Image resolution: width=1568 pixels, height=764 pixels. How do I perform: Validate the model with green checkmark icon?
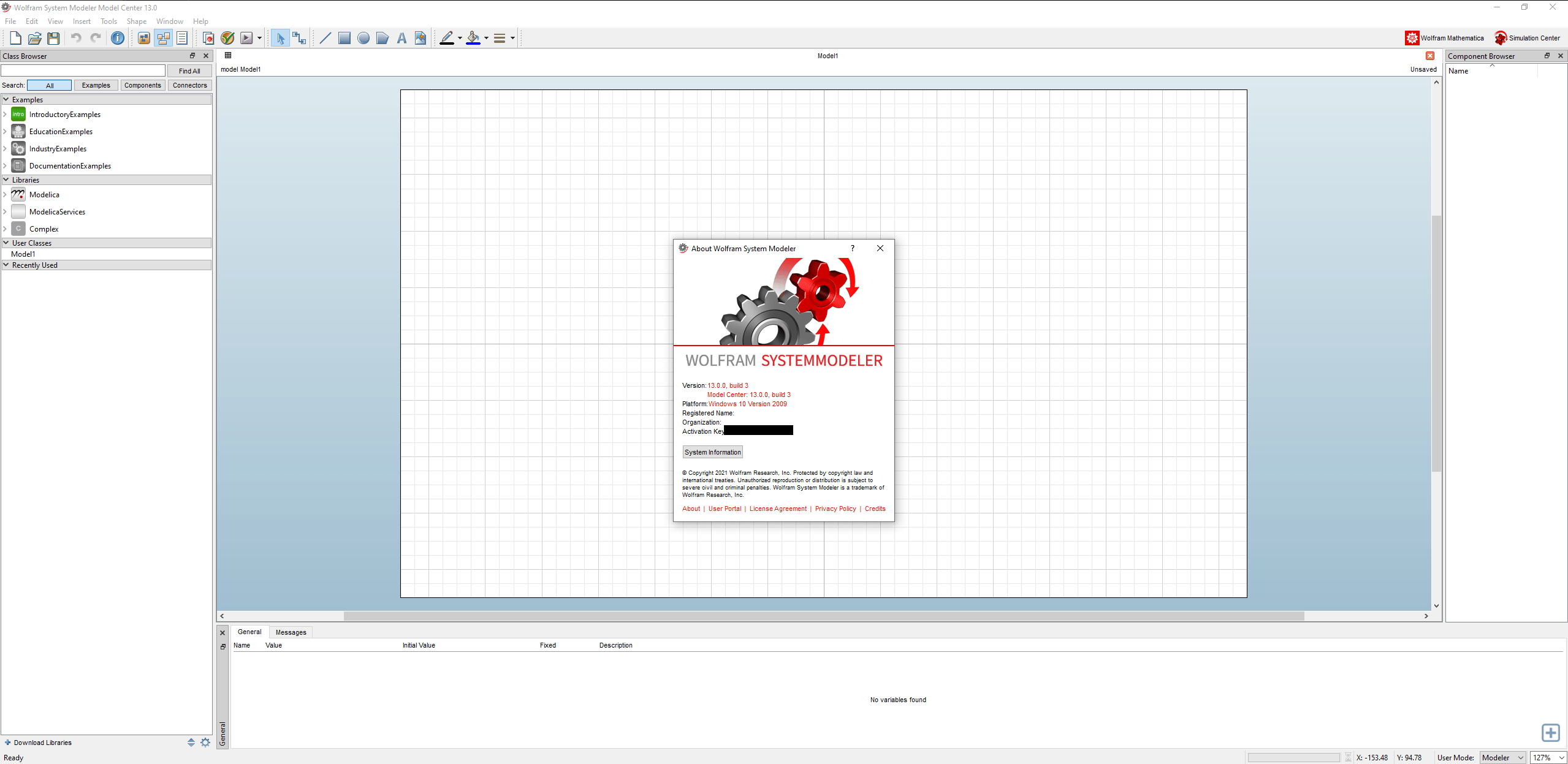[227, 38]
